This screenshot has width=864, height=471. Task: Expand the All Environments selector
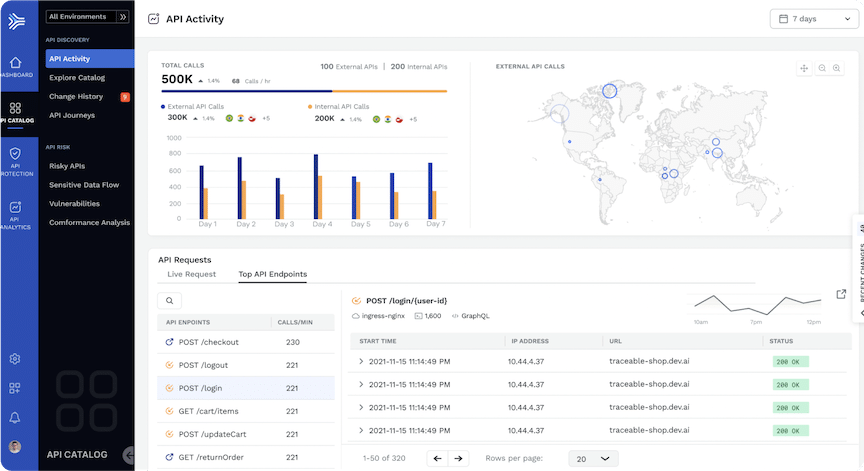pyautogui.click(x=88, y=17)
